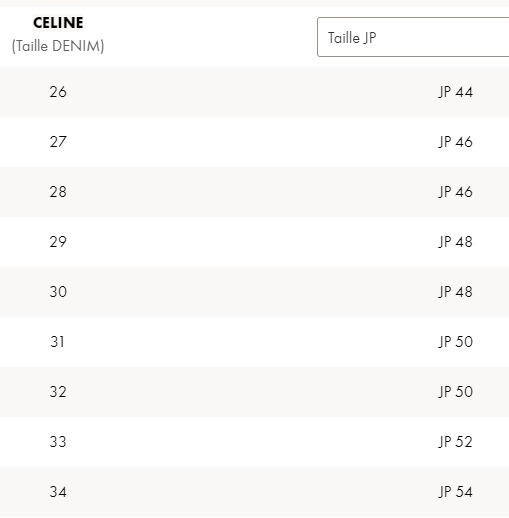Select denim size 26 row
This screenshot has width=509, height=518.
[x=254, y=92]
